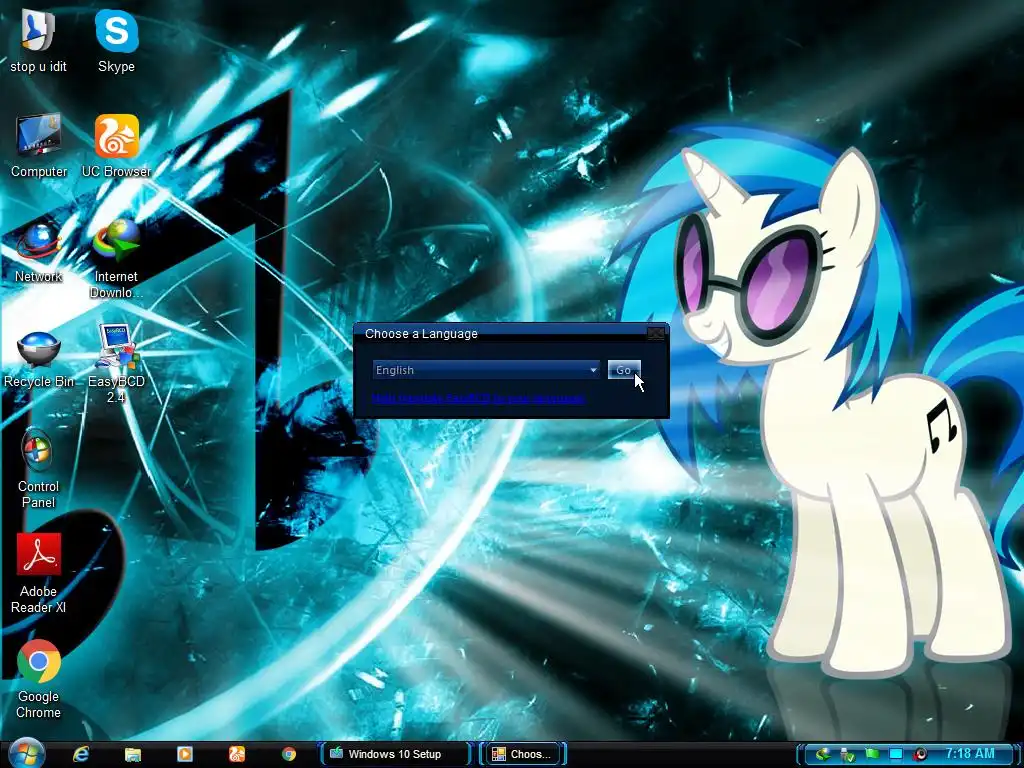This screenshot has height=768, width=1024.
Task: Switch to the 'Choos...' taskbar window button
Action: click(x=523, y=754)
